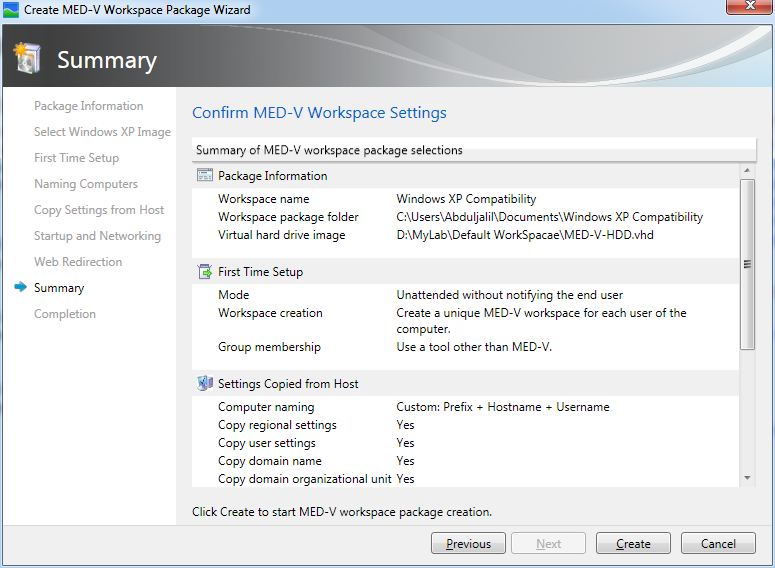Click the Package Information section icon
Viewport: 775px width, 568px height.
pyautogui.click(x=205, y=176)
